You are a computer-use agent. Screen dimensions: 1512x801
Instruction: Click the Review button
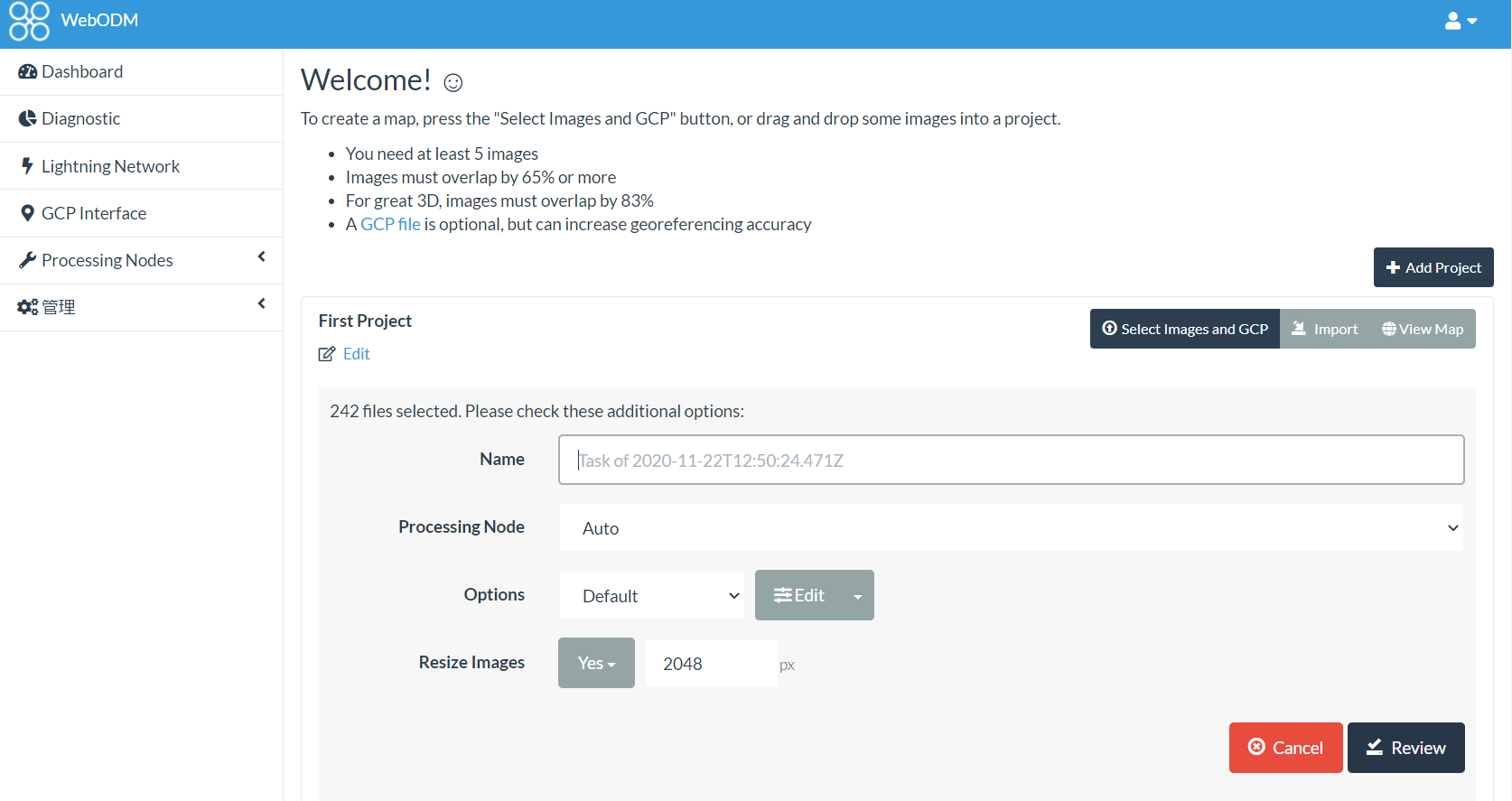1405,748
